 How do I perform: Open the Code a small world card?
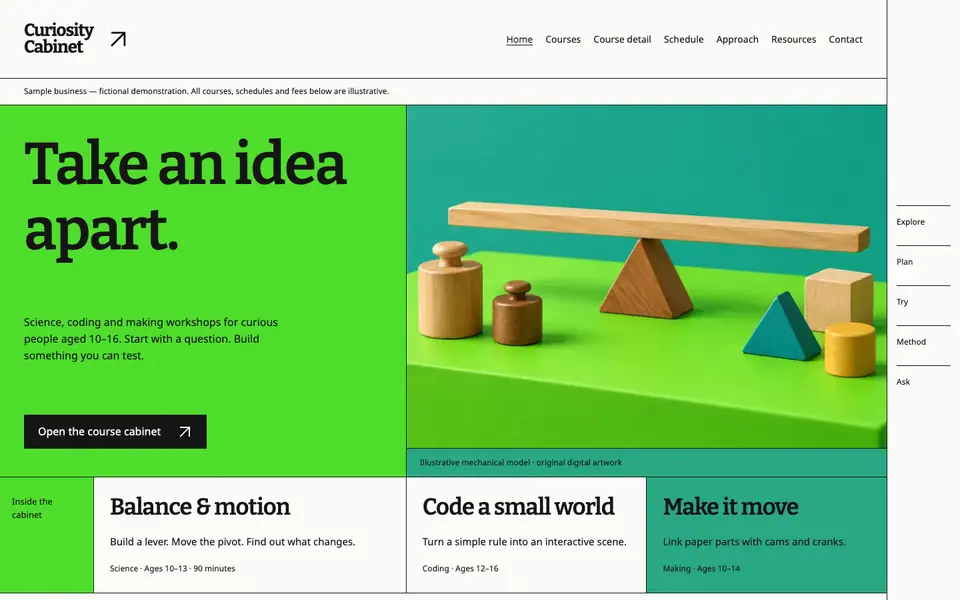point(527,535)
